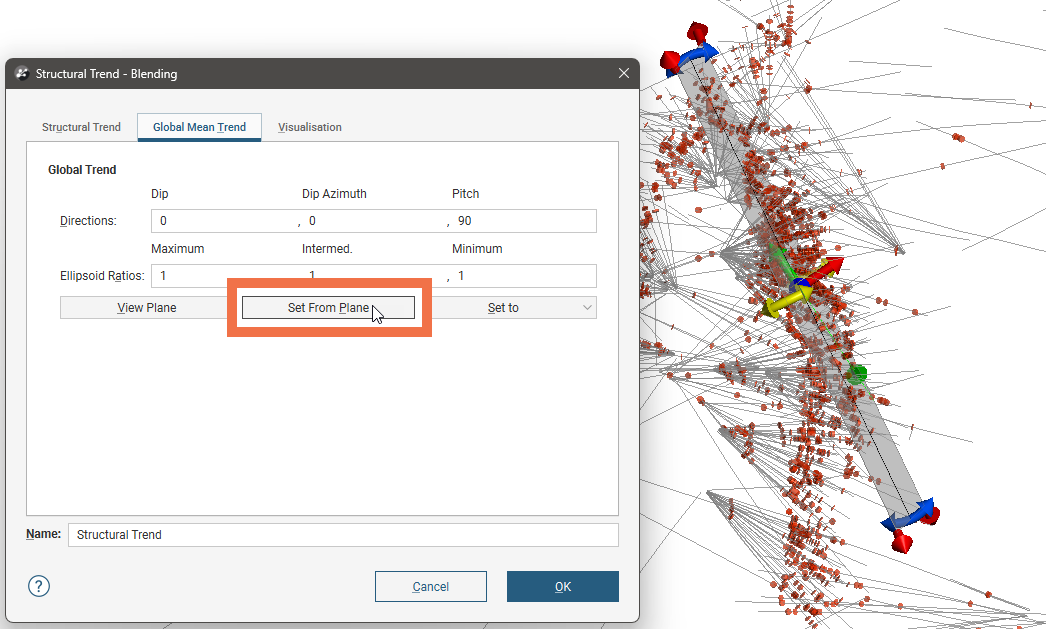Select the Global Mean Trend tab
This screenshot has width=1046, height=629.
tap(199, 127)
